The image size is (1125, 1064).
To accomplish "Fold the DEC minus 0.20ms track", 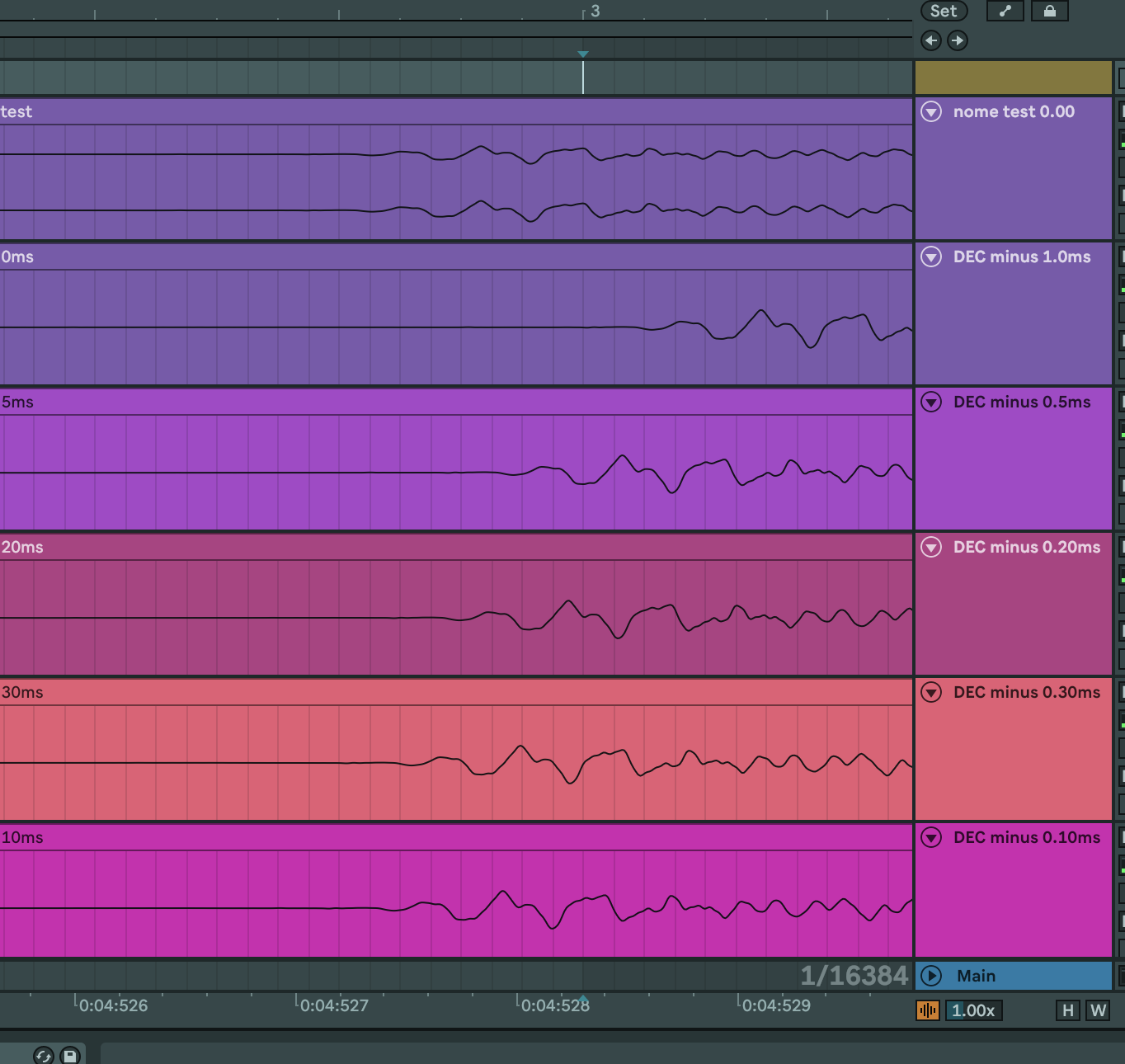I will tap(931, 547).
